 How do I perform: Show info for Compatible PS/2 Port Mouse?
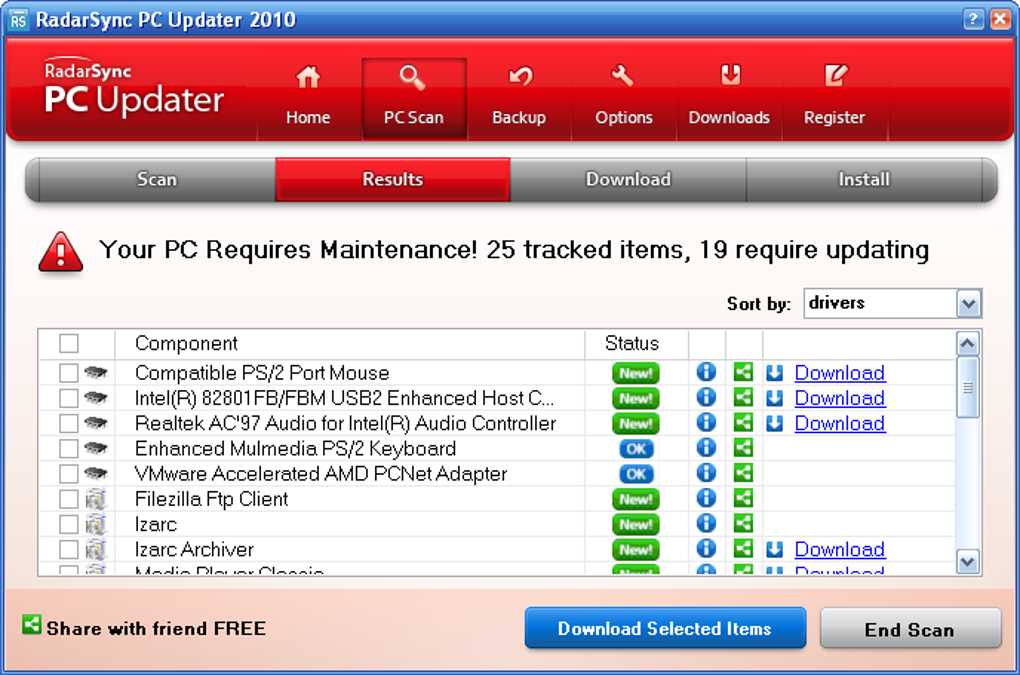pyautogui.click(x=706, y=372)
